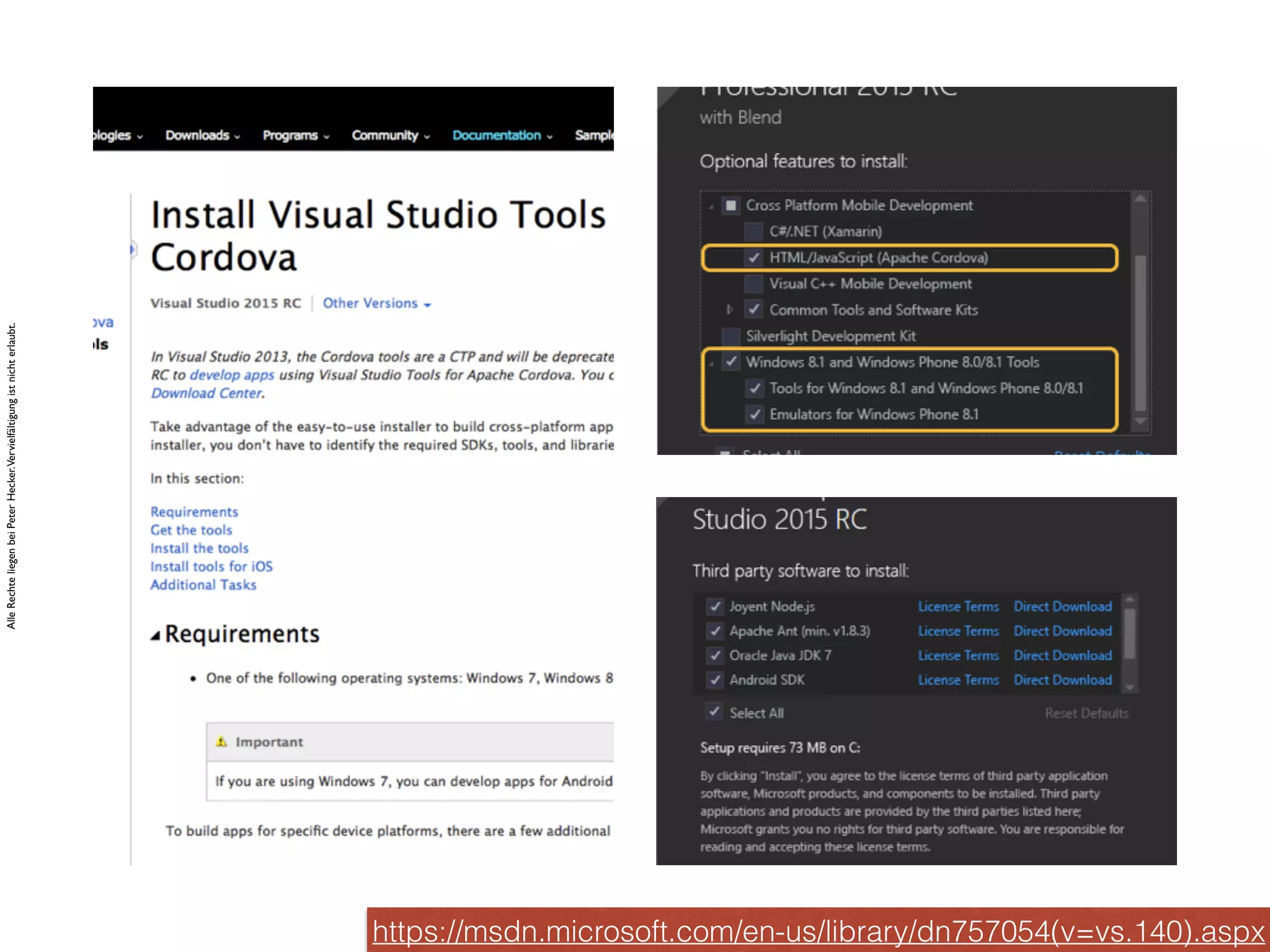Open the Get the tools link
1270x952 pixels.
coord(191,530)
